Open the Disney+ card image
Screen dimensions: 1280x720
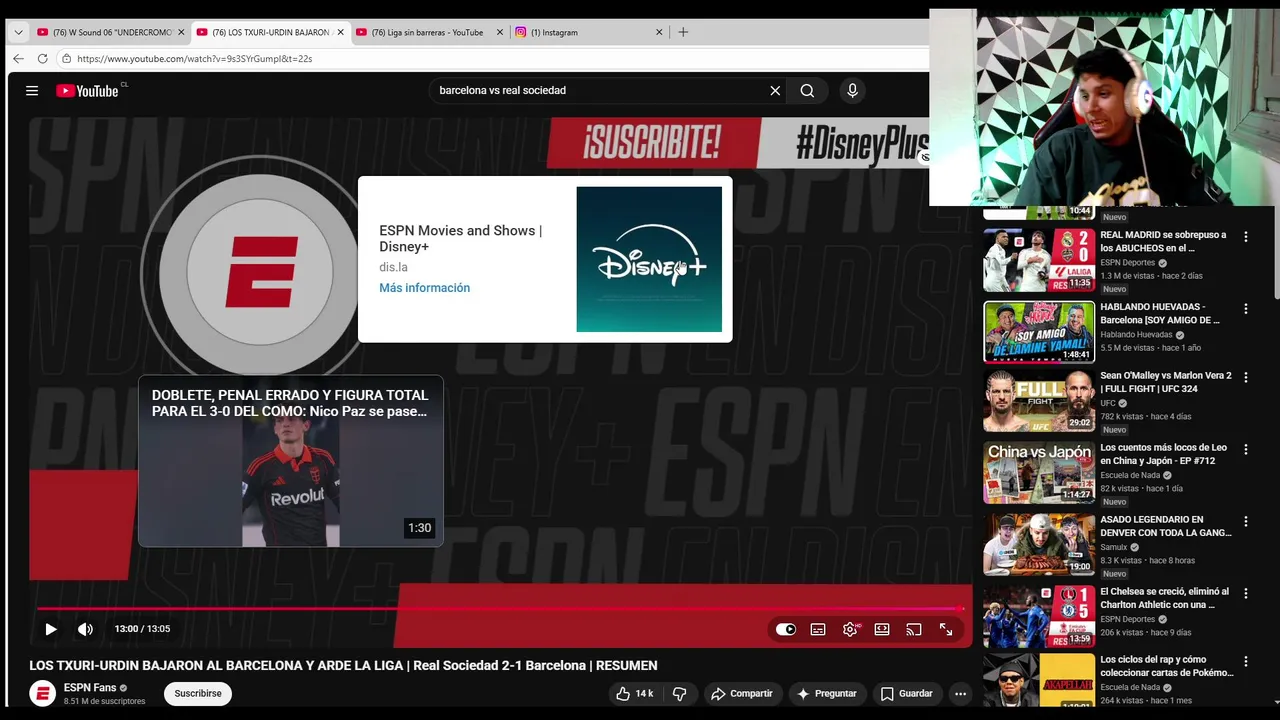[649, 259]
